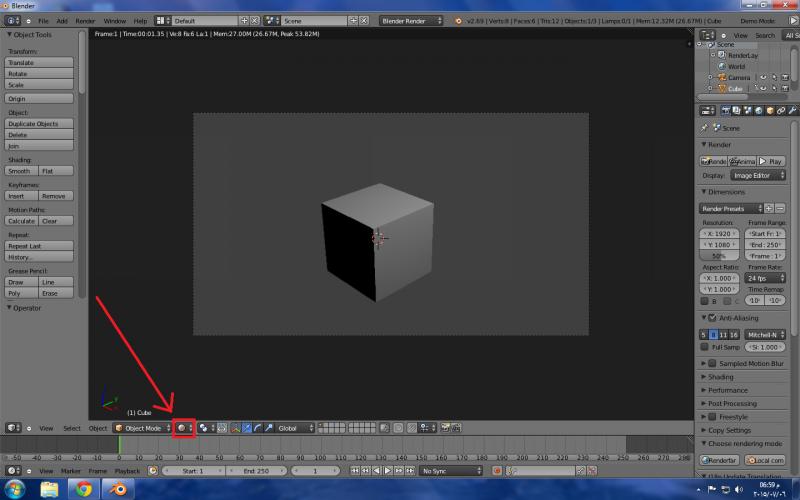Switch to Object properties tab icon
Image resolution: width=800 pixels, height=500 pixels.
coord(770,110)
